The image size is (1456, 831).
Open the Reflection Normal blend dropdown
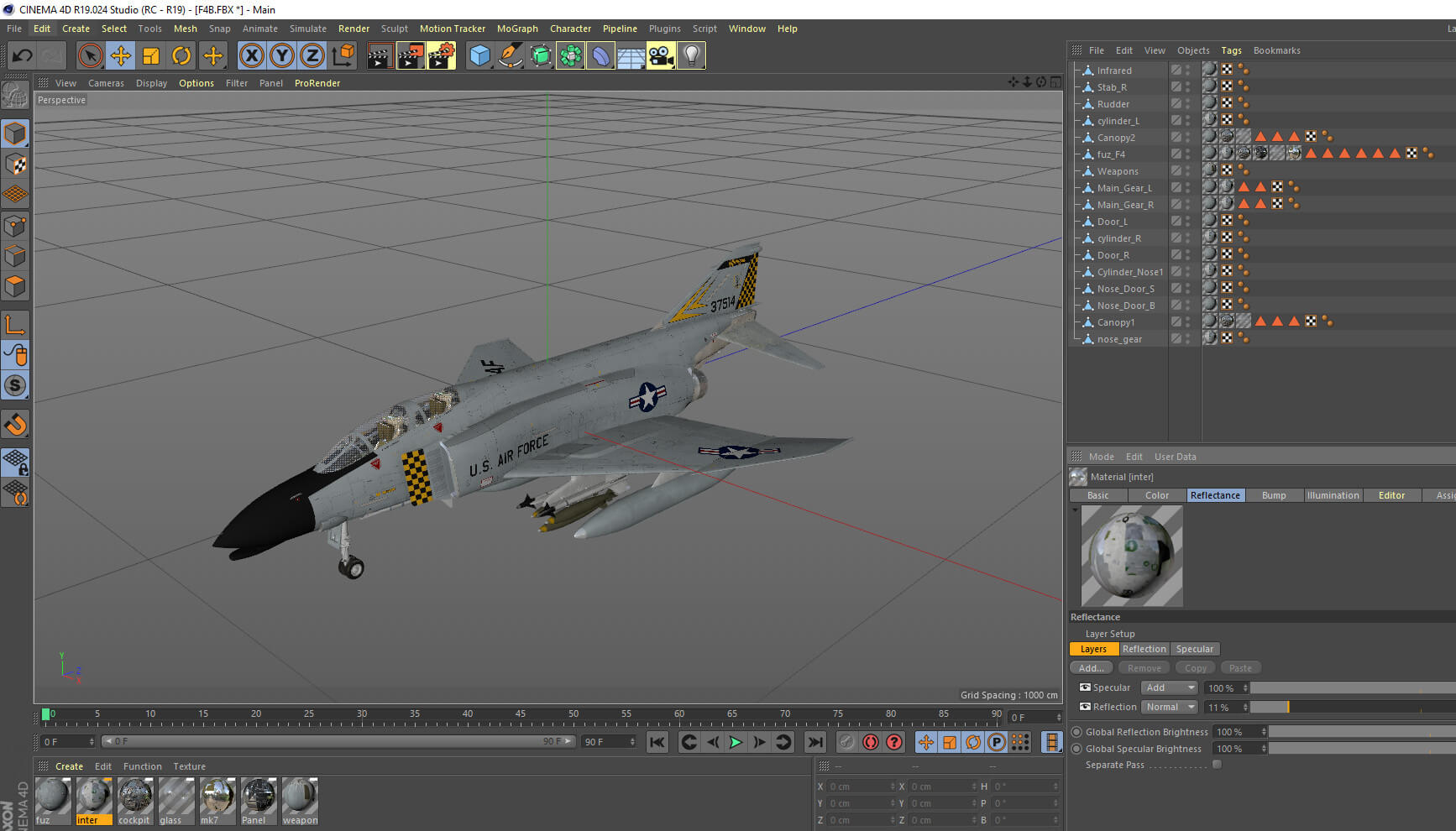1170,707
